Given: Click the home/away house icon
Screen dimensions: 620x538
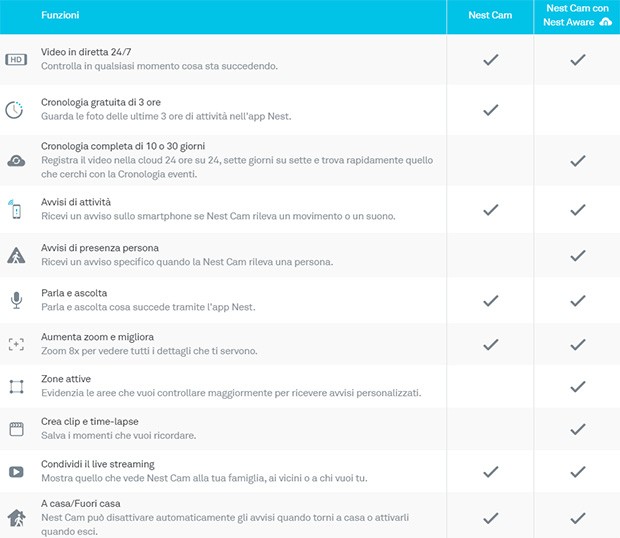Looking at the screenshot, I should click(x=16, y=517).
